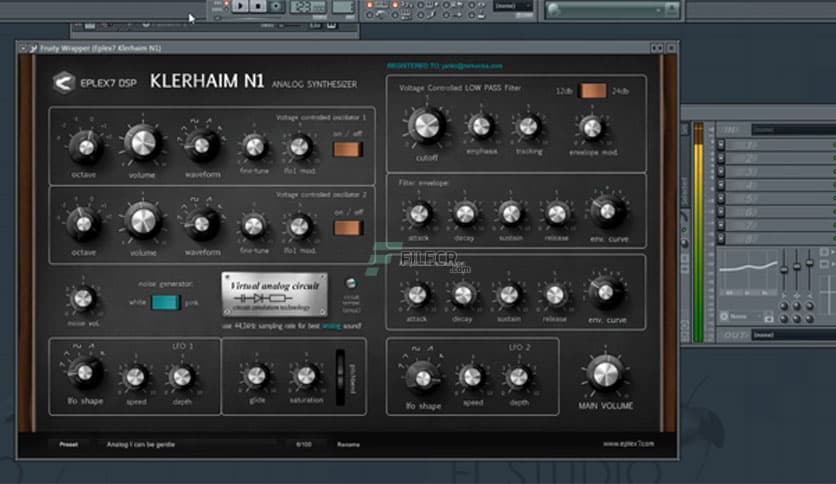Click oscillator 2 lfo1 mod knob
This screenshot has height=484, width=836.
tap(300, 226)
